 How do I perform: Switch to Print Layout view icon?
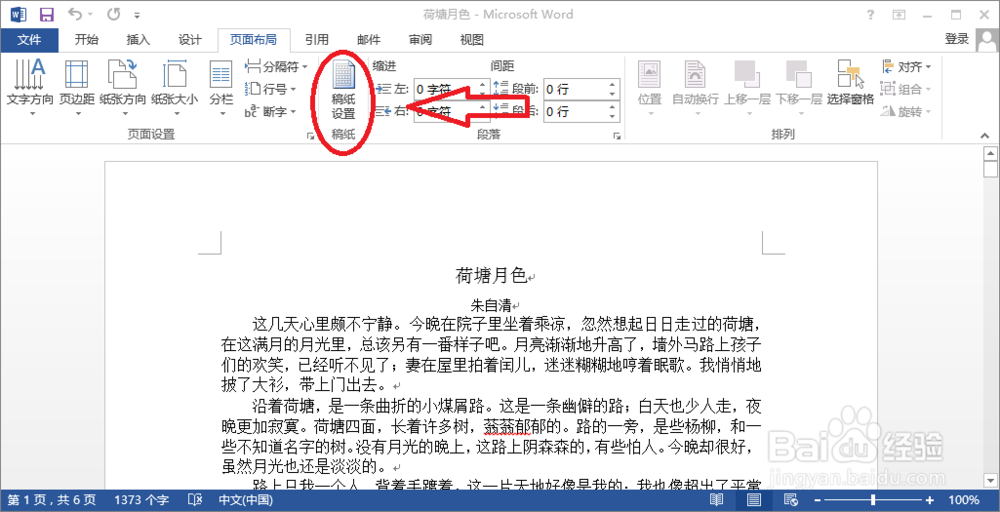pyautogui.click(x=754, y=500)
